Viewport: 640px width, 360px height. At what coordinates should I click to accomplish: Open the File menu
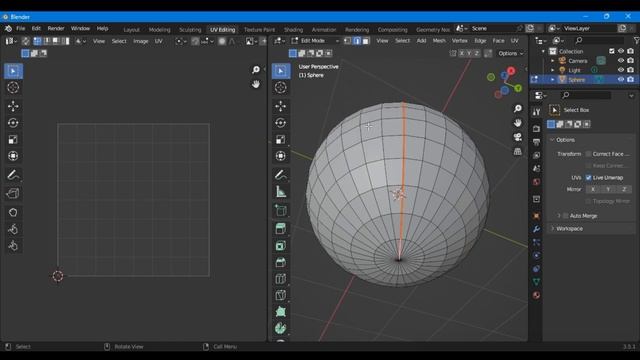[20, 29]
